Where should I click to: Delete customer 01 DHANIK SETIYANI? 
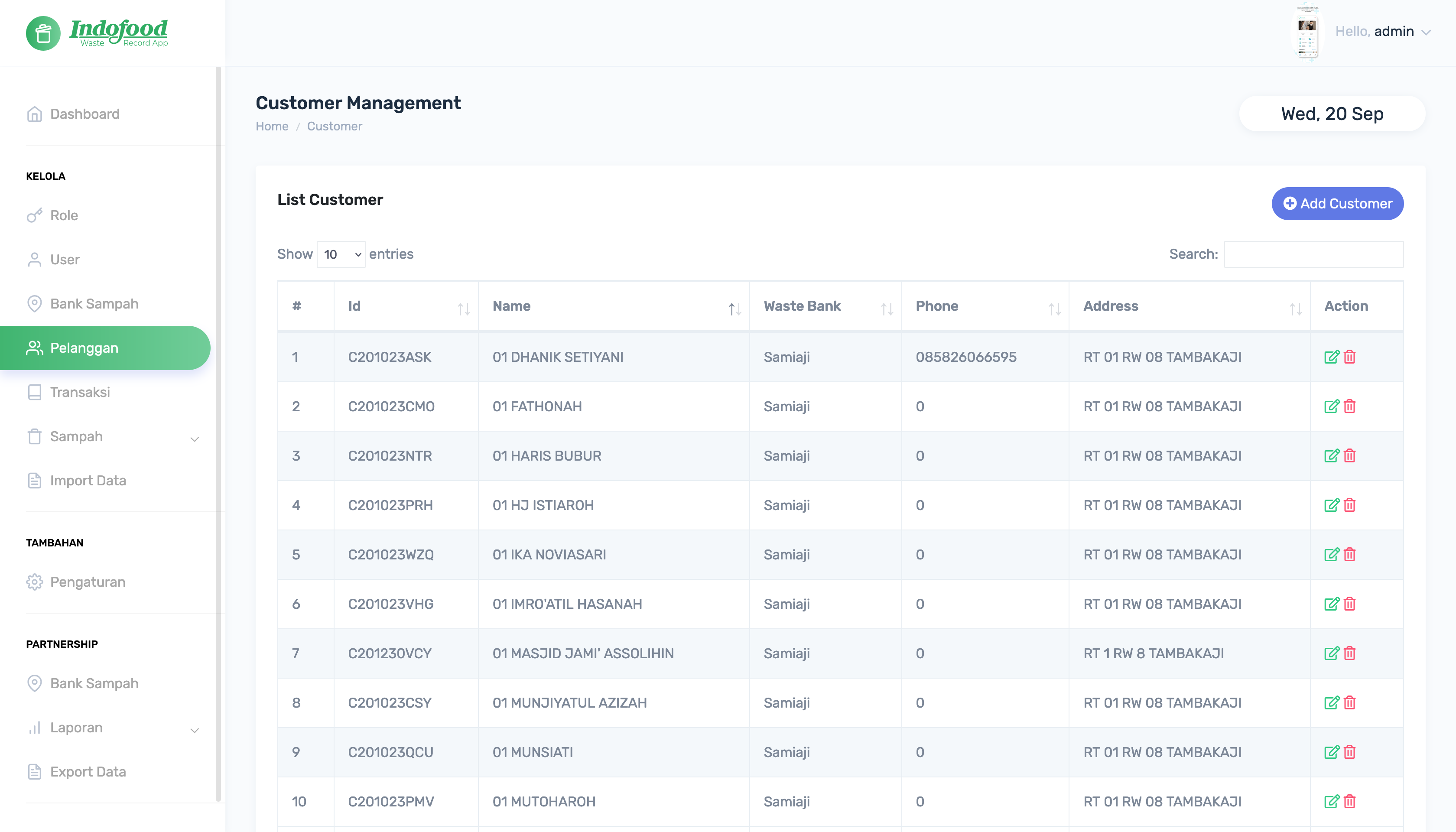(x=1350, y=357)
